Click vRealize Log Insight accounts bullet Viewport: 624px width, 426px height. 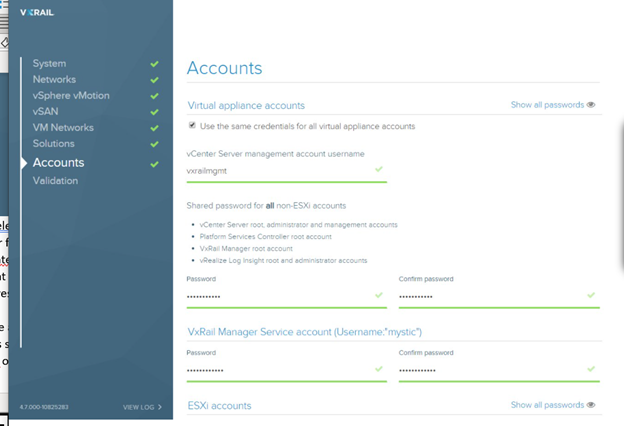pyautogui.click(x=283, y=260)
